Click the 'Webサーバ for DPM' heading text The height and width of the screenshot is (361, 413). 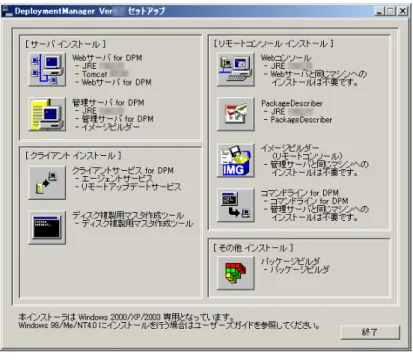107,58
